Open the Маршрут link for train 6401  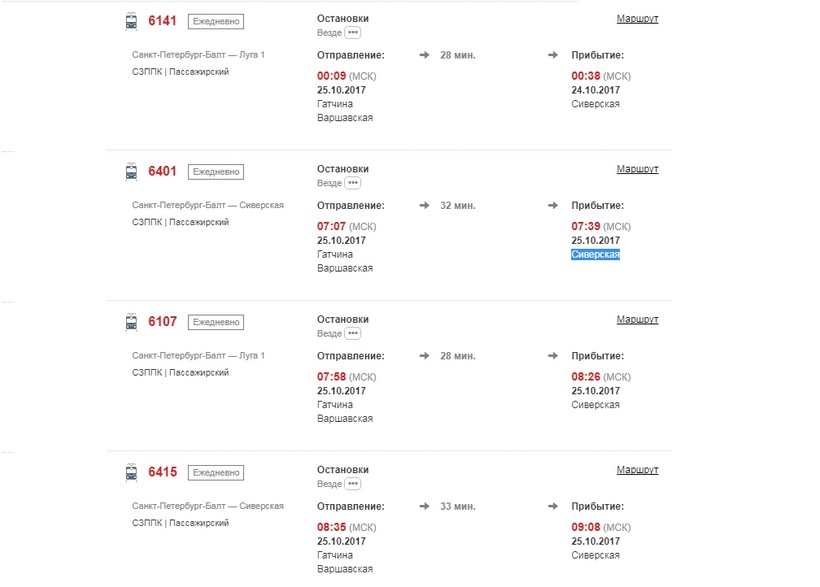637,169
